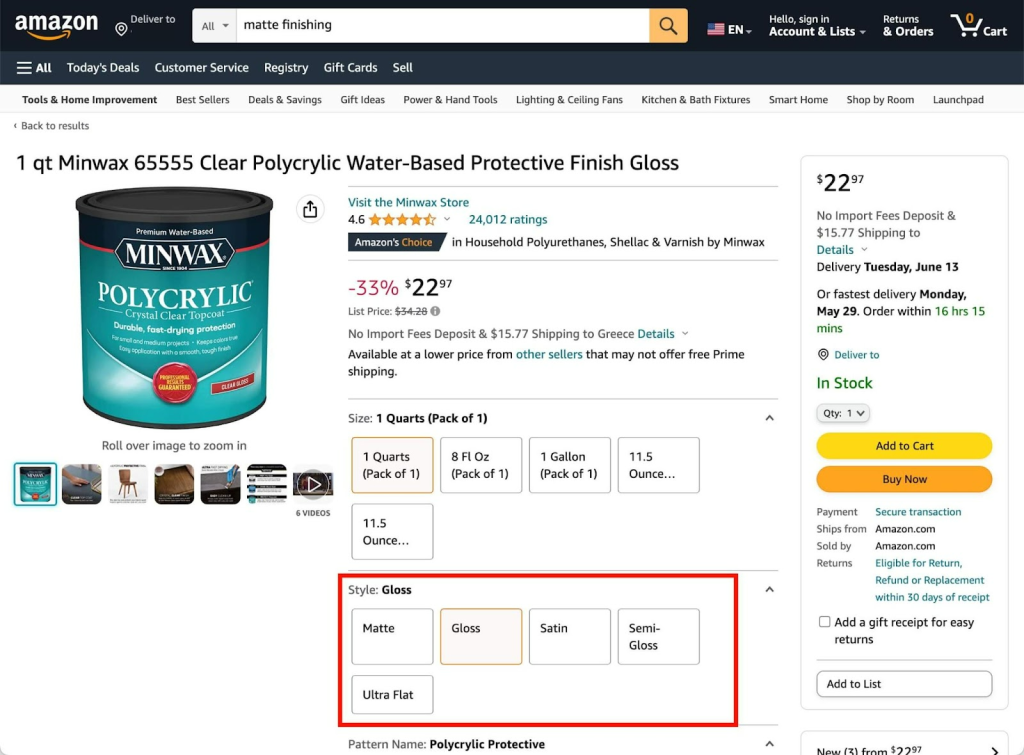Screen dimensions: 1024x755
Task: Open the hamburger All menu
Action: point(34,68)
